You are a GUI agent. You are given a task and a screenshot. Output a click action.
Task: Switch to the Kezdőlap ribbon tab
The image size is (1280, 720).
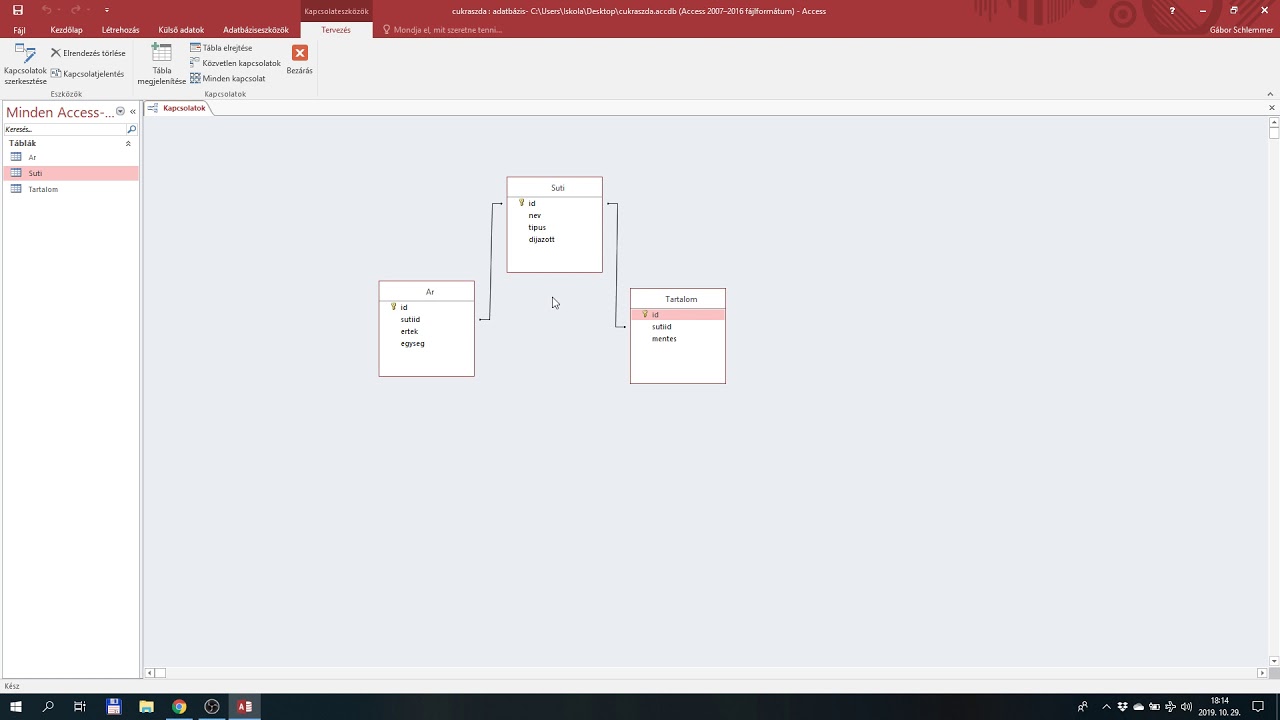pos(66,30)
